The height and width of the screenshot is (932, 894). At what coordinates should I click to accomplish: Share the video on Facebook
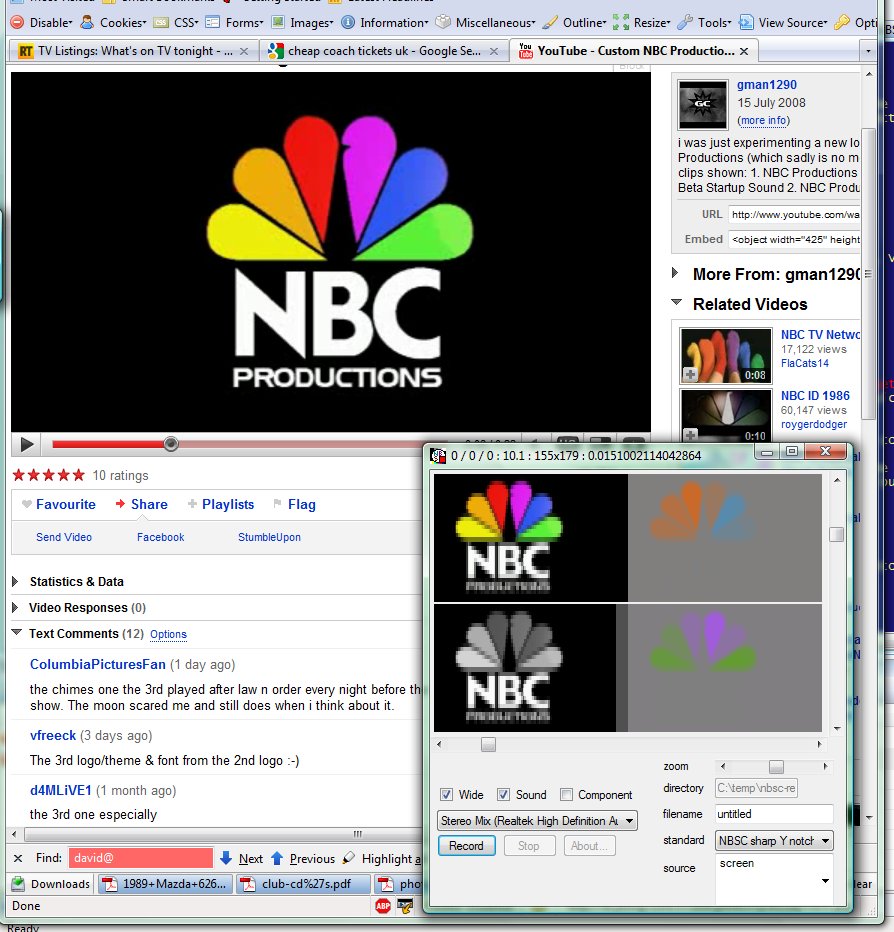pos(160,537)
